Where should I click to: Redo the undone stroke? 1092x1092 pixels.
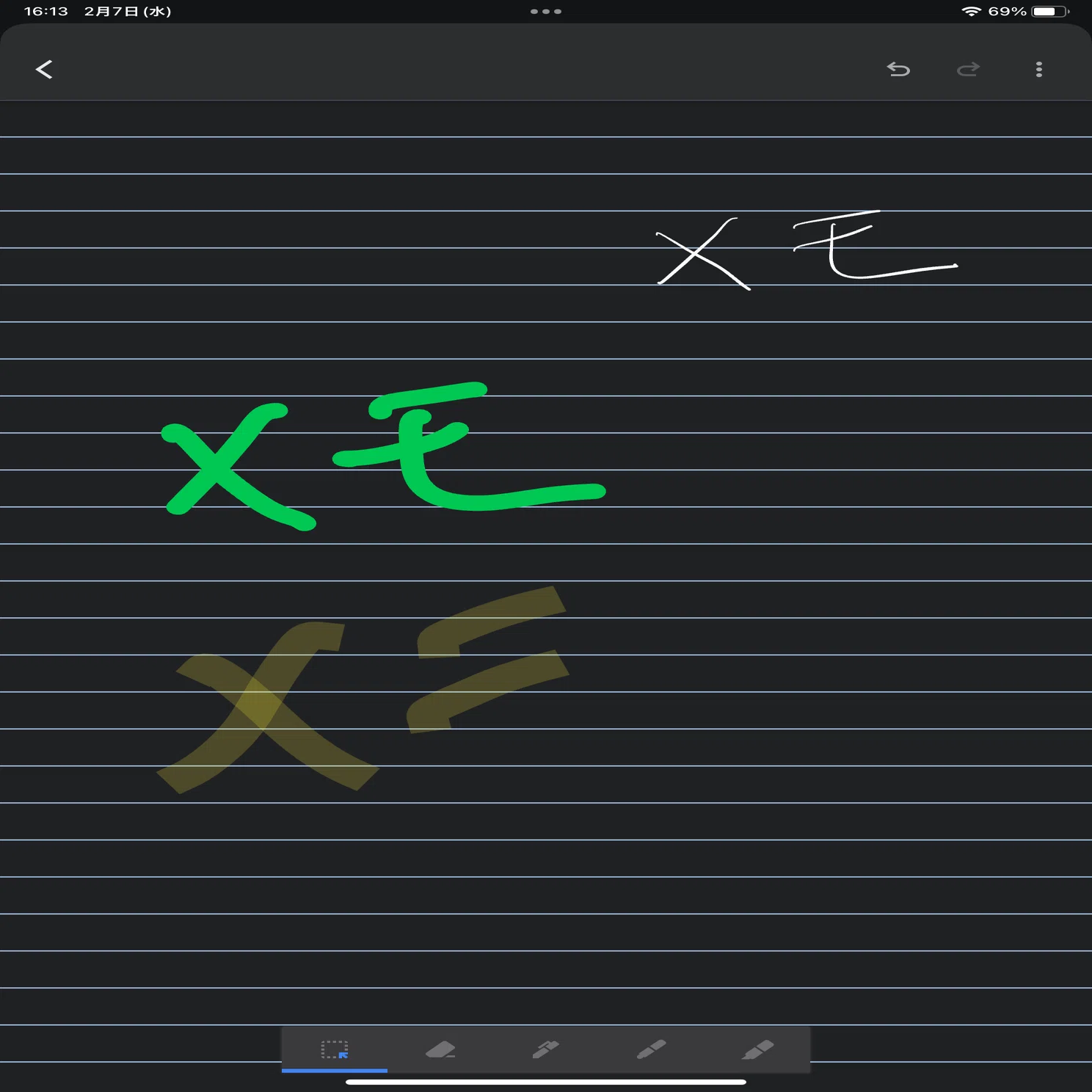(x=969, y=69)
